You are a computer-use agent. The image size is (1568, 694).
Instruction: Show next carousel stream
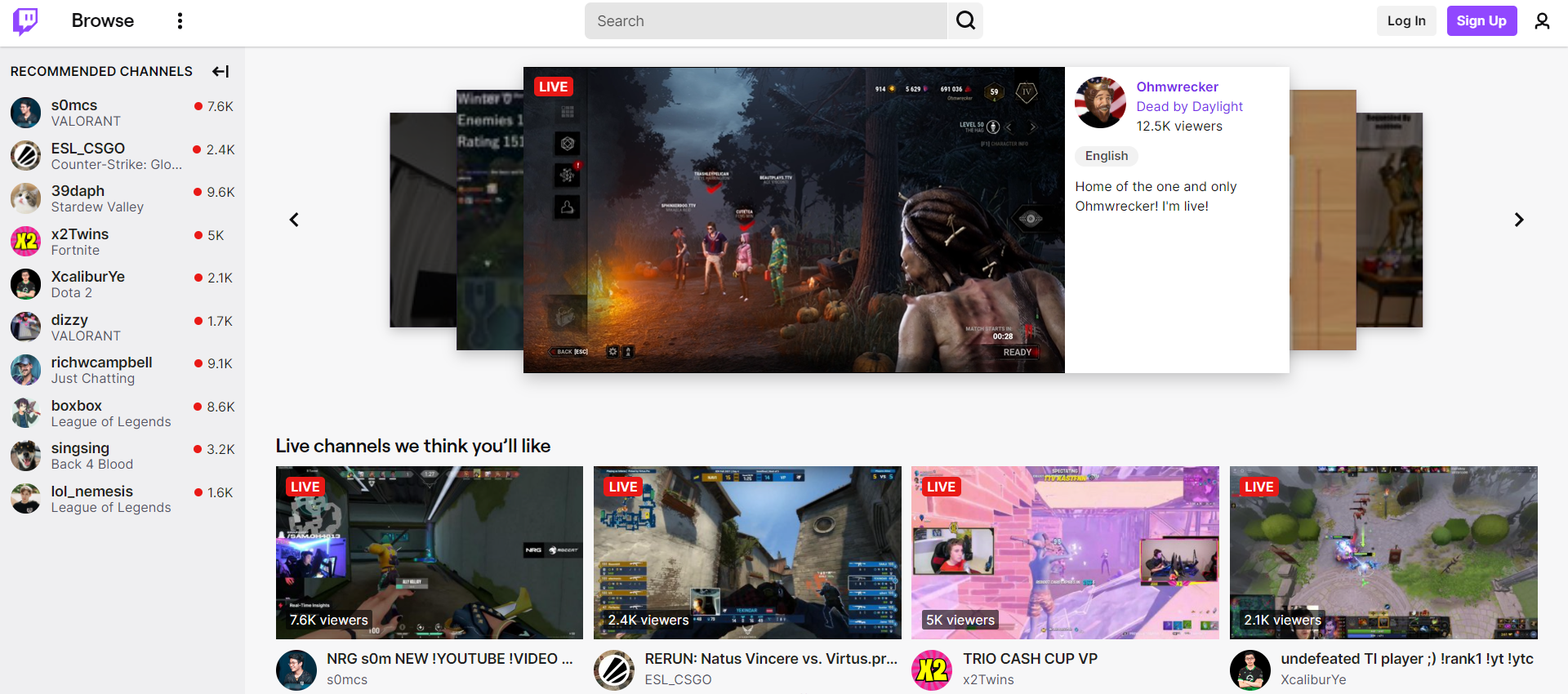(x=1518, y=220)
